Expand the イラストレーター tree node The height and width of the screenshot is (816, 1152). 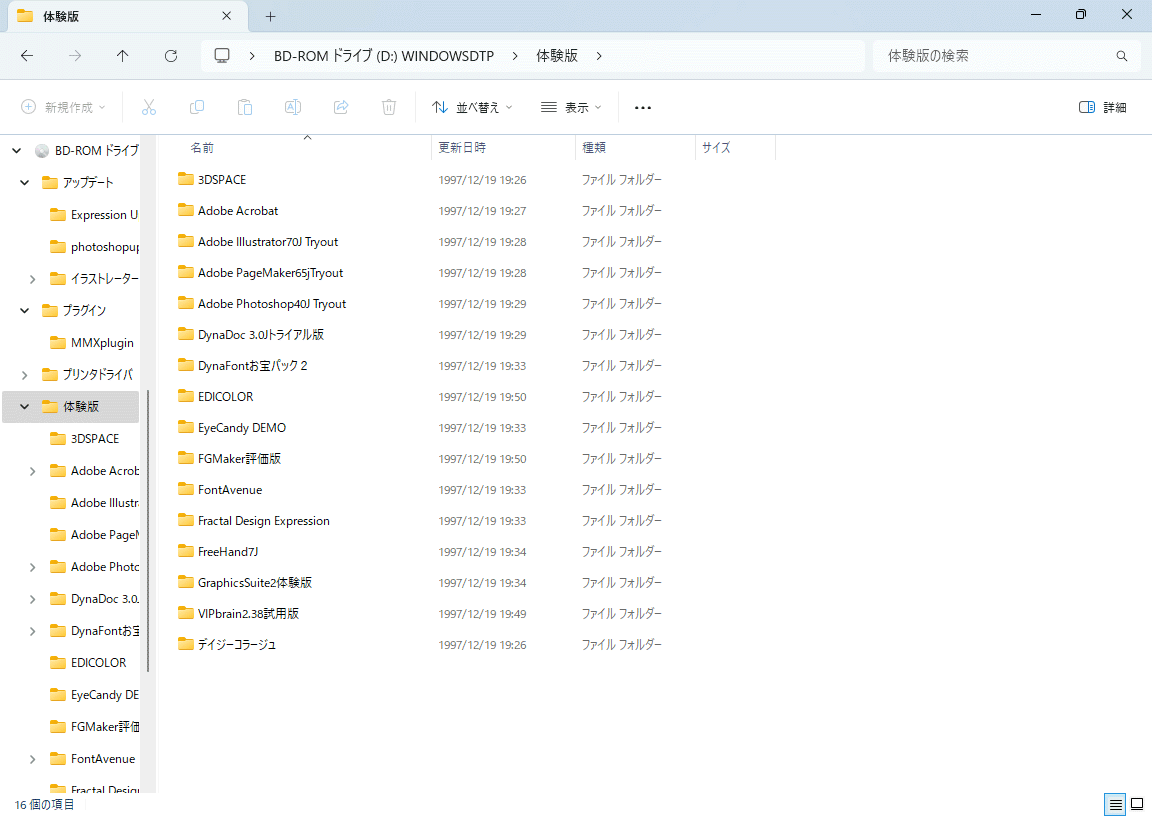click(32, 279)
